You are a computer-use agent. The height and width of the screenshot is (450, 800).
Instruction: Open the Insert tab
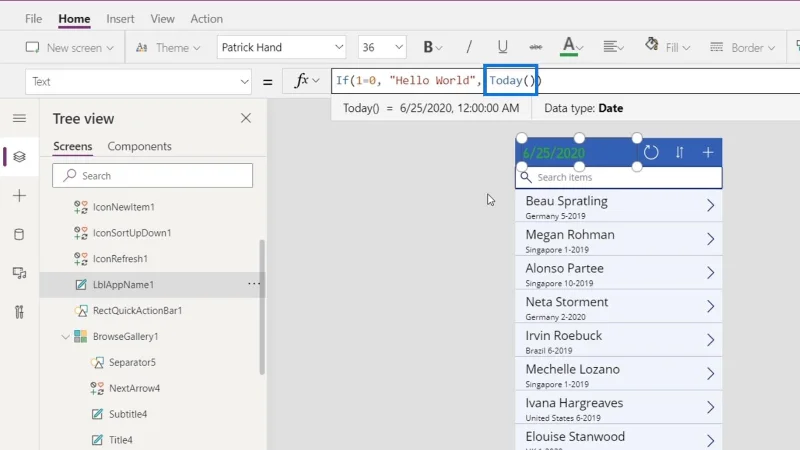pyautogui.click(x=120, y=19)
